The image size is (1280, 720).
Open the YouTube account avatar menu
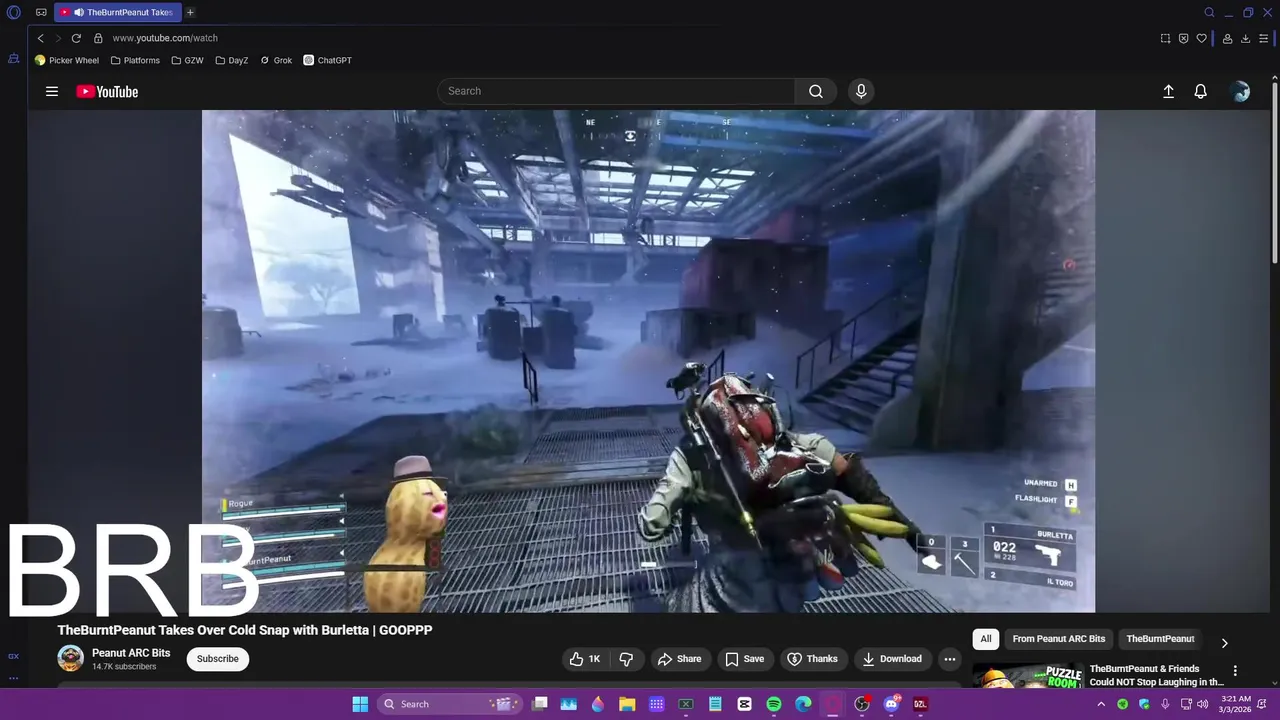pos(1240,91)
